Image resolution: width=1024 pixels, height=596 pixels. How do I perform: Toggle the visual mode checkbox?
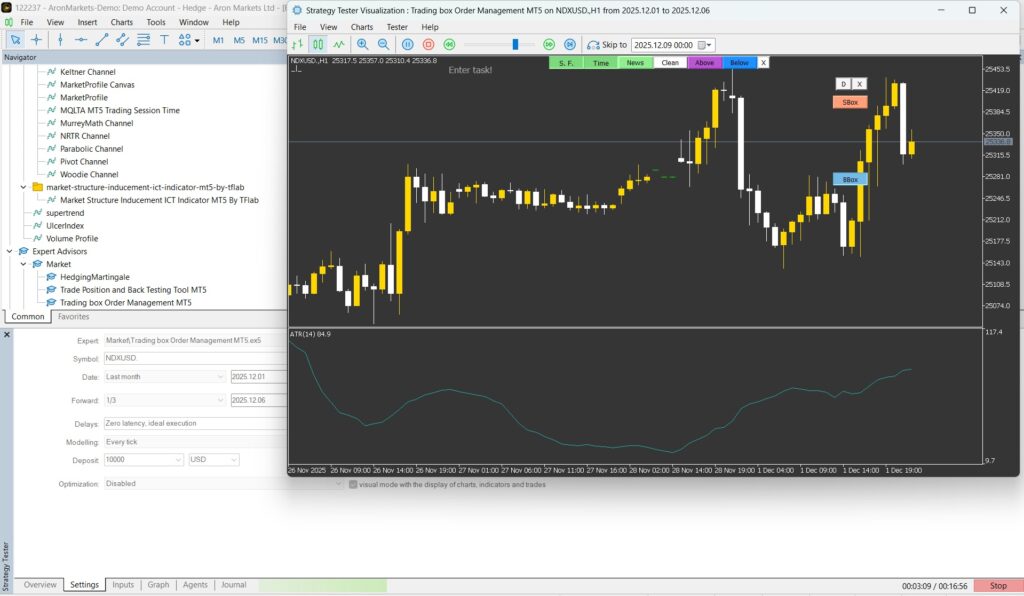pos(353,484)
